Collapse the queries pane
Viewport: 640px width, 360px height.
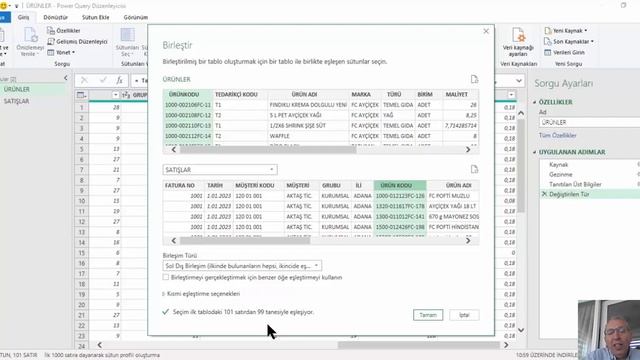tap(66, 78)
